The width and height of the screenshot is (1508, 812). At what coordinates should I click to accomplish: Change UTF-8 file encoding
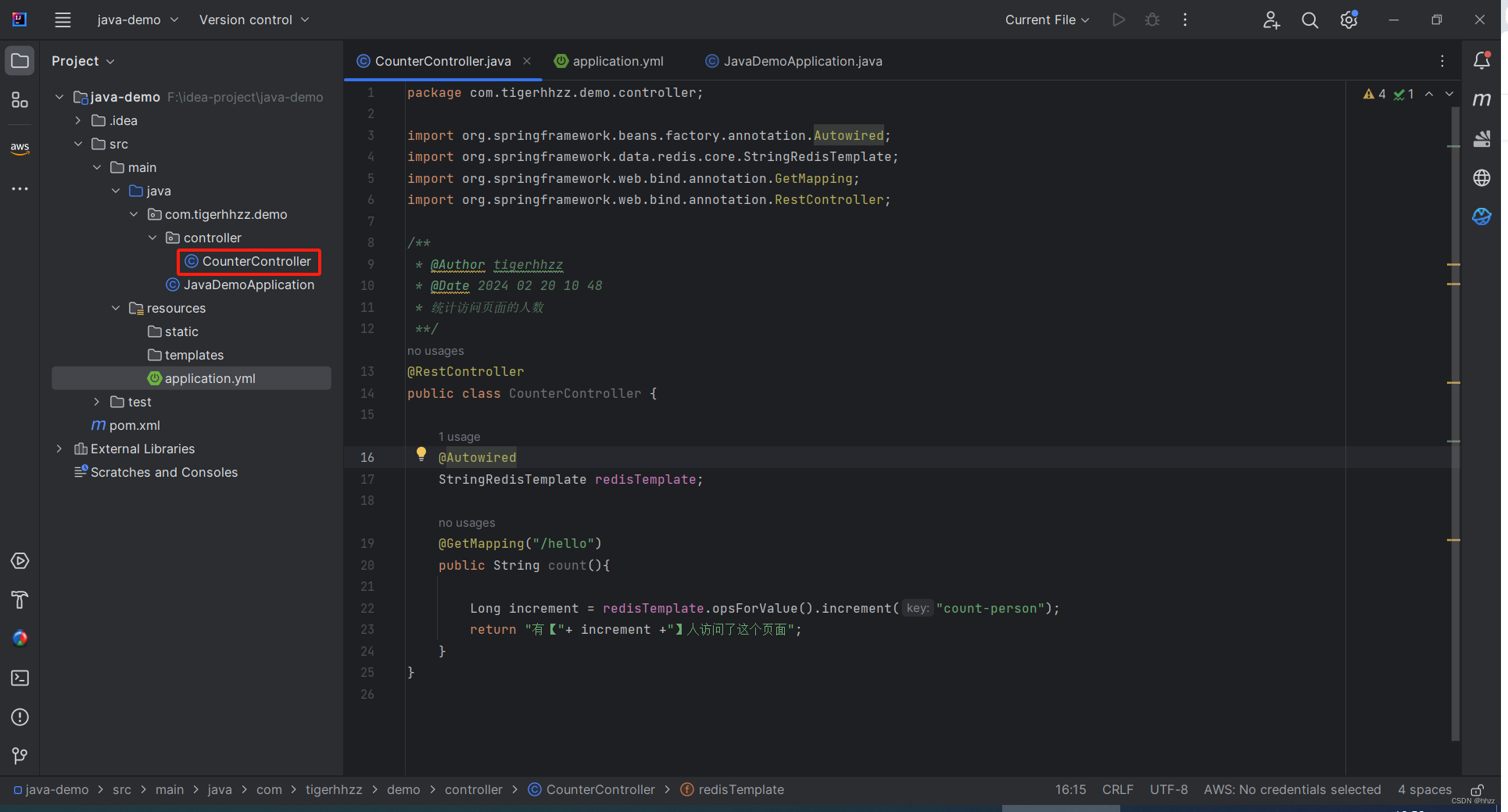click(1169, 790)
